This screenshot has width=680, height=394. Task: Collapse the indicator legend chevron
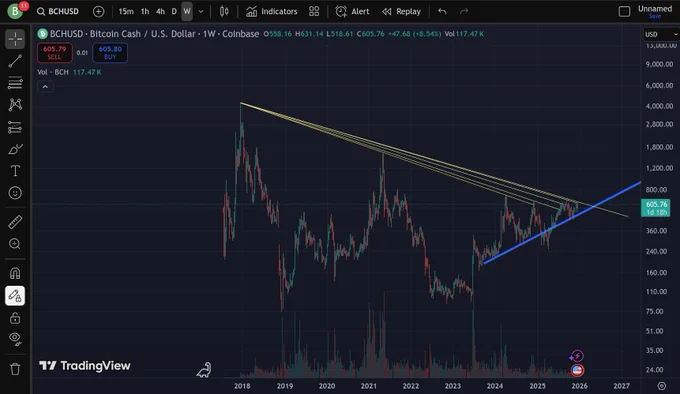[x=45, y=87]
